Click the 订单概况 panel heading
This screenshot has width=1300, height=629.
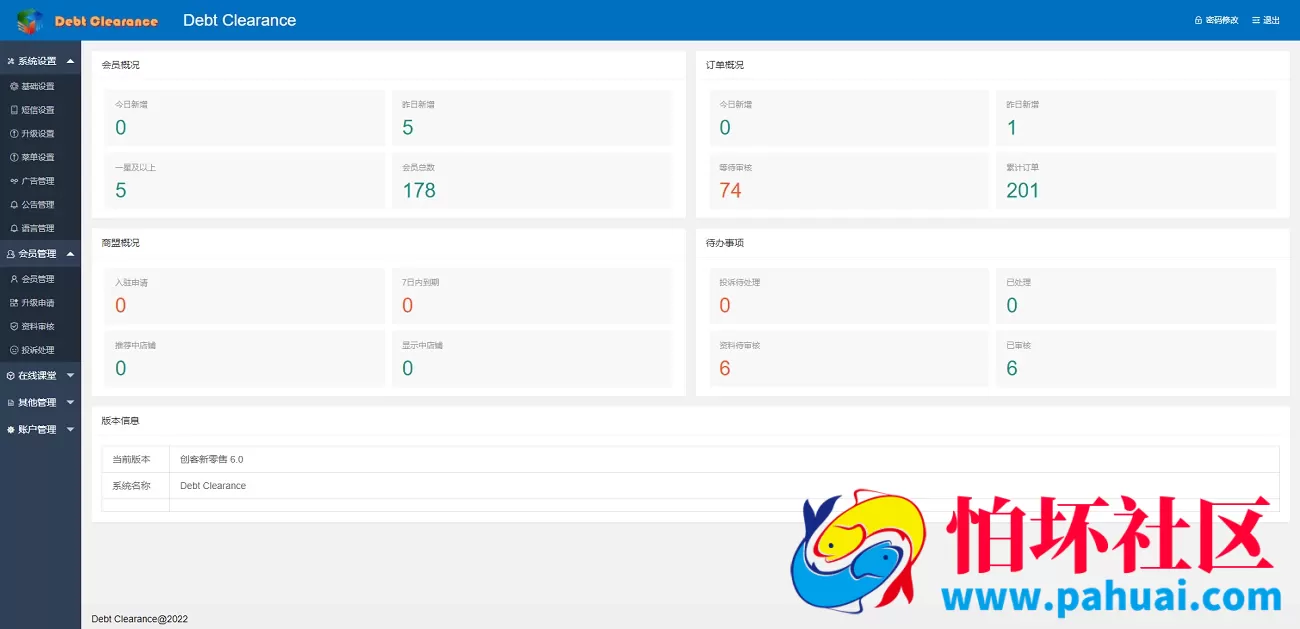[725, 65]
